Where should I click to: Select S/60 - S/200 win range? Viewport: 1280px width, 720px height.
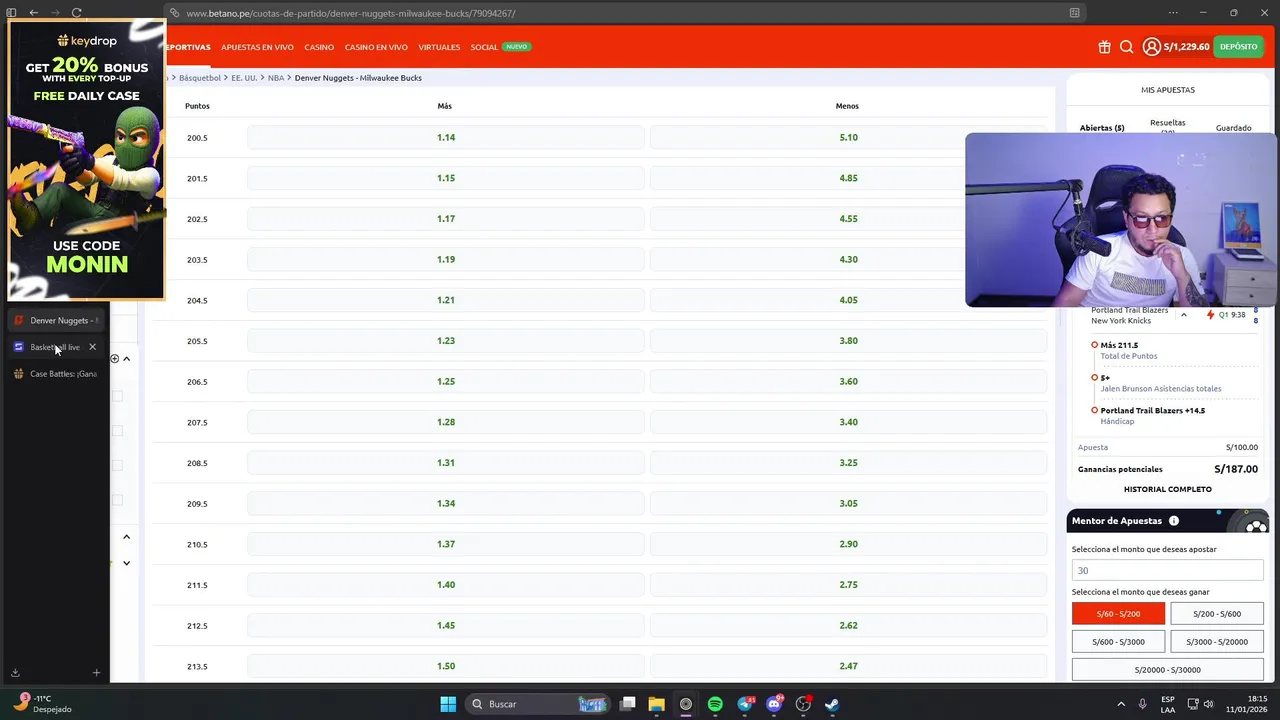(x=1118, y=614)
